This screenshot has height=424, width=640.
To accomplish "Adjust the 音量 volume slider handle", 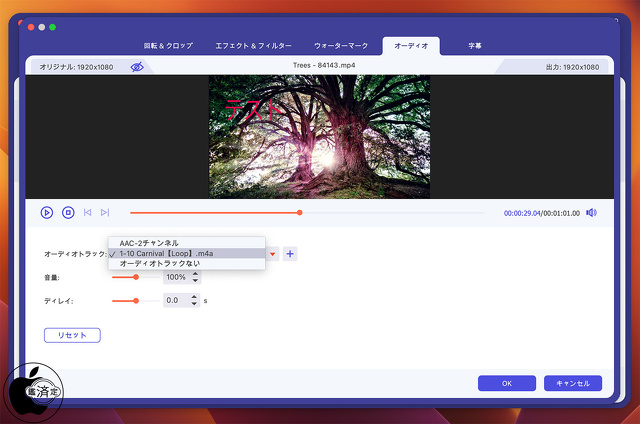I will 136,277.
